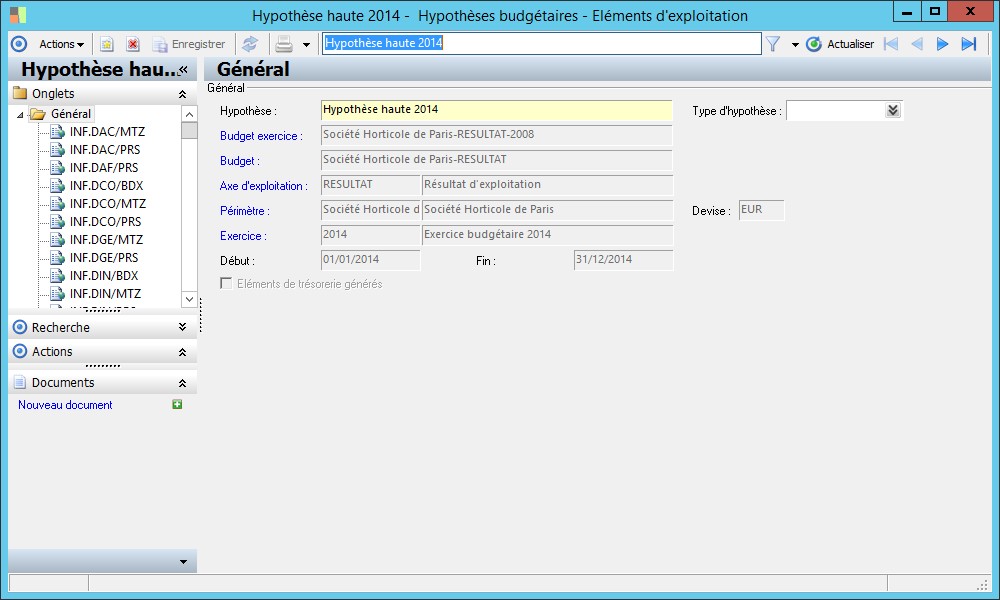Click the Nouveau document link

(65, 405)
